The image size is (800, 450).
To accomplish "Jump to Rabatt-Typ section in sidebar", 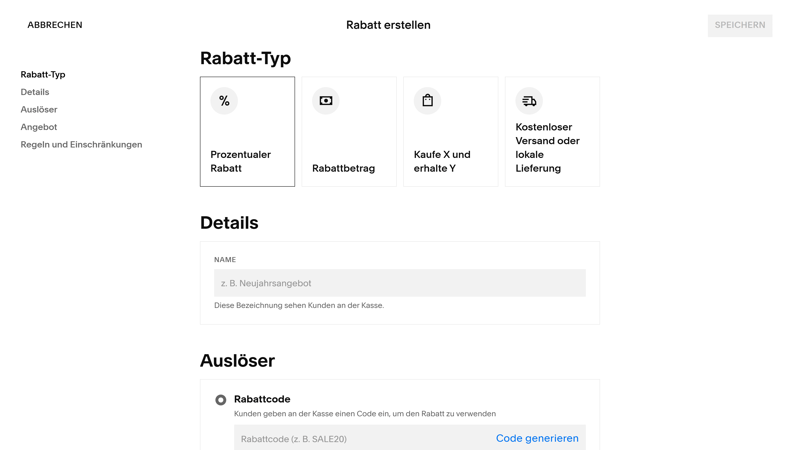I will point(43,75).
